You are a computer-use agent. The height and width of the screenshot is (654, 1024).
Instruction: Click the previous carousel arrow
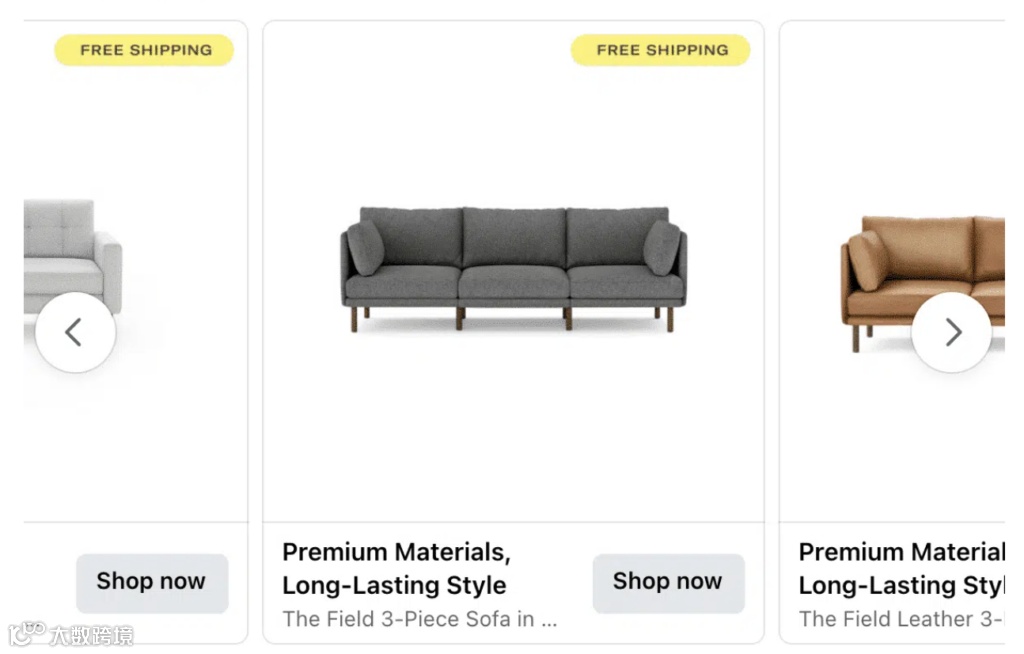(75, 333)
